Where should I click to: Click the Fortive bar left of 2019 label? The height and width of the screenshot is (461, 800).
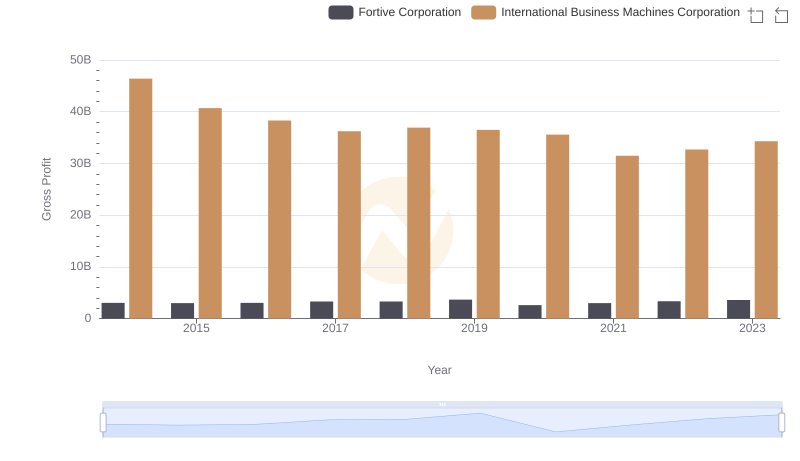(x=461, y=309)
